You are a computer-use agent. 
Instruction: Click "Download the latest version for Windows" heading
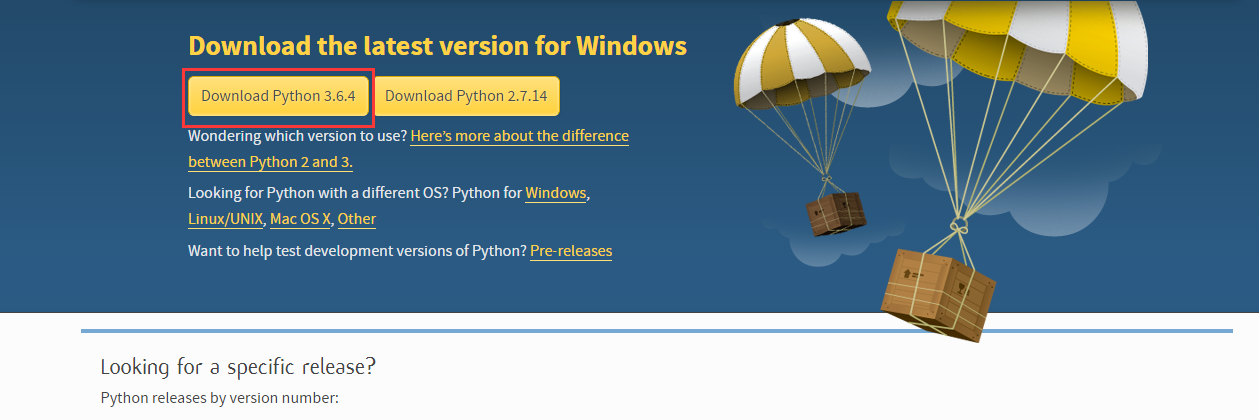pos(438,46)
